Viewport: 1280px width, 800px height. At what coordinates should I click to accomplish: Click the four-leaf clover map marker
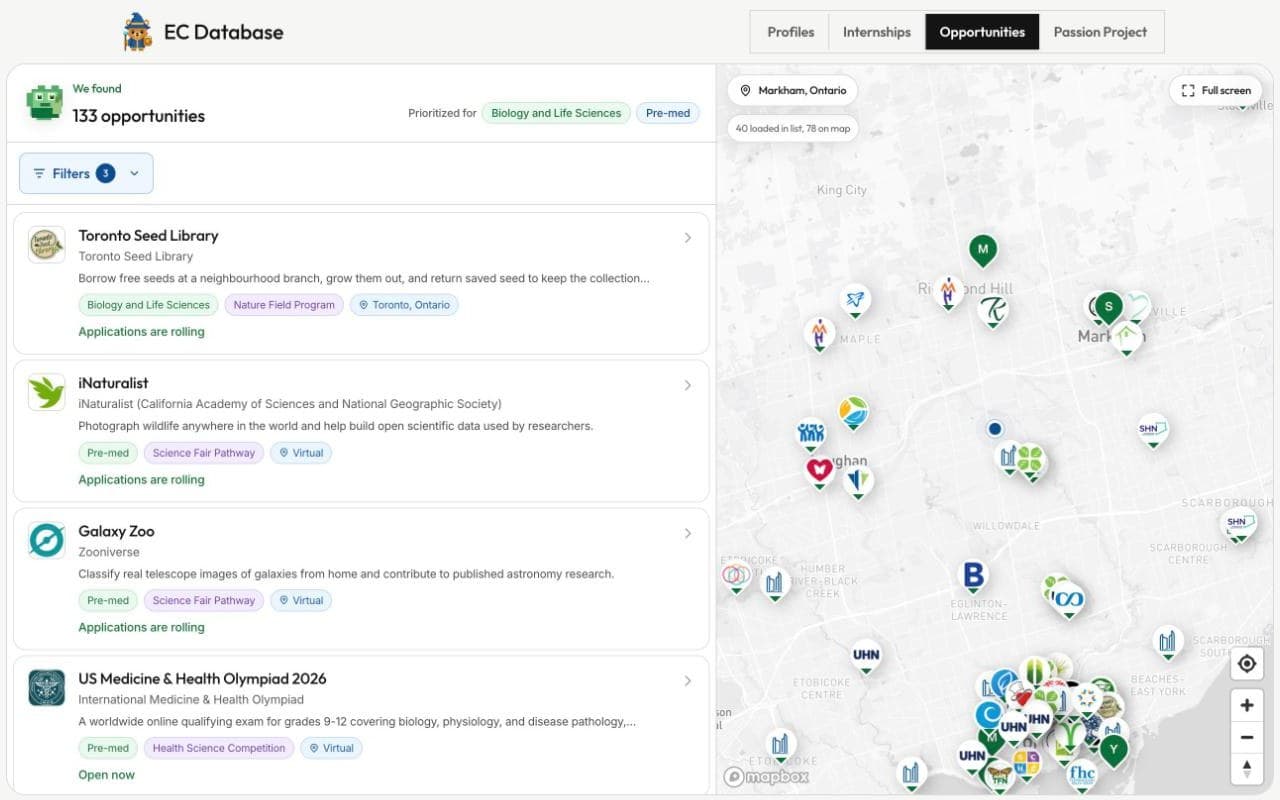tap(1030, 461)
